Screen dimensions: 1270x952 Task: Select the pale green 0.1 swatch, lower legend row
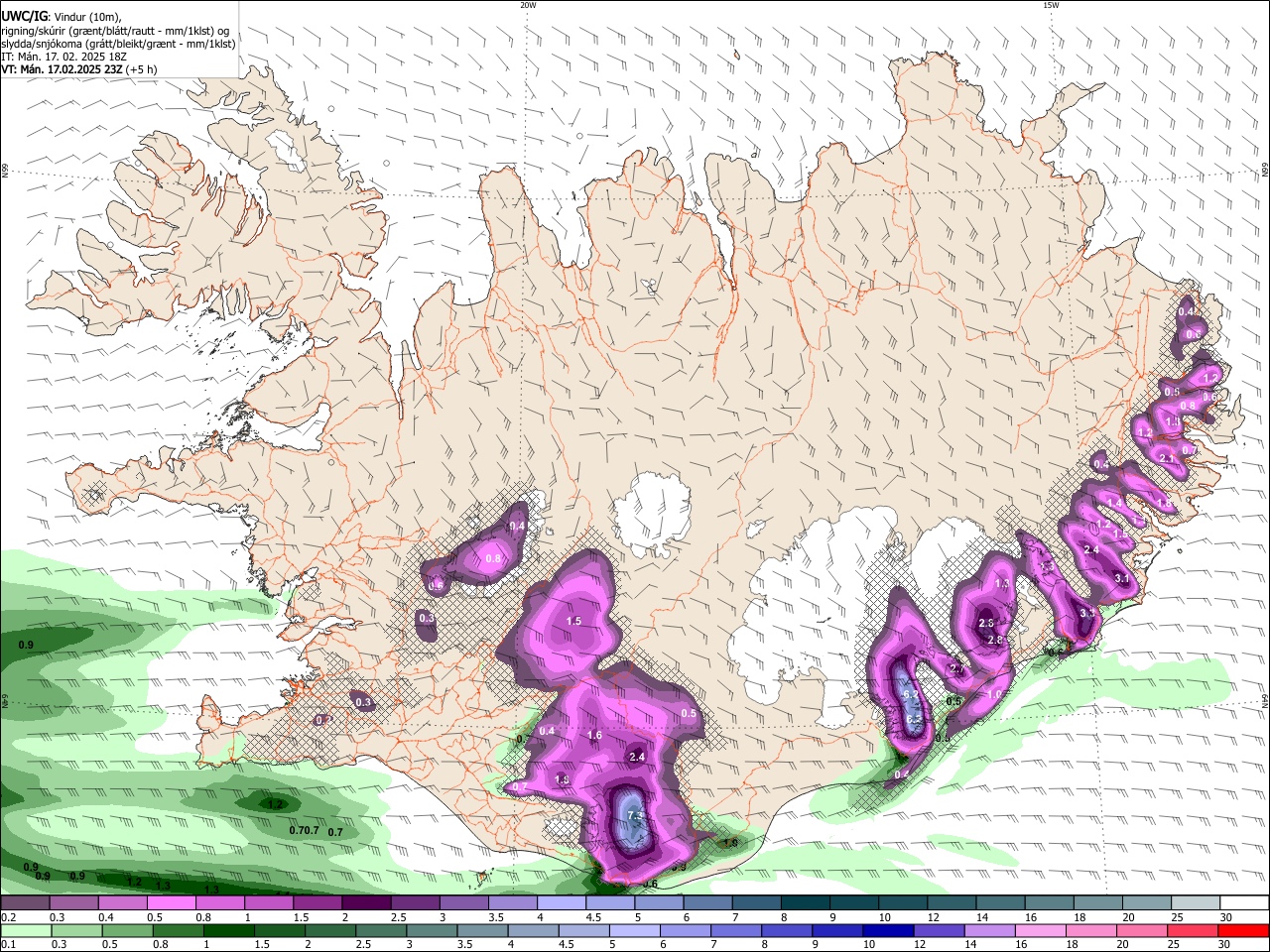point(24,931)
